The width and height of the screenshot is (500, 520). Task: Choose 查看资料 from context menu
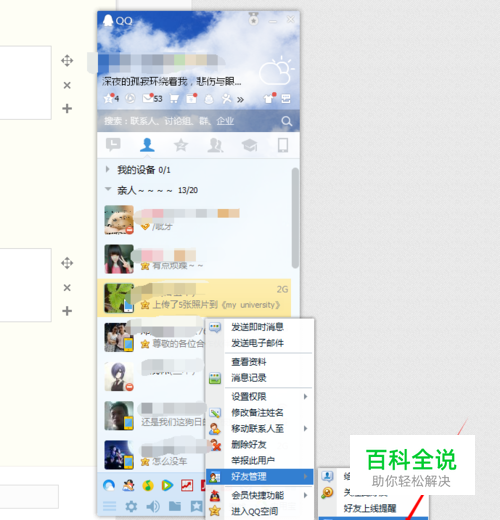[249, 362]
